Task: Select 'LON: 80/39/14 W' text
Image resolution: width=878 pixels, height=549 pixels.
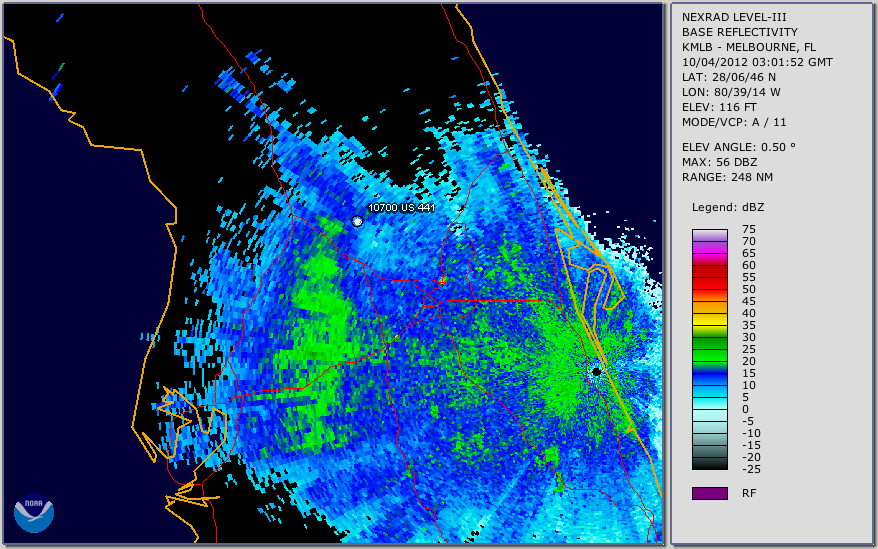Action: (731, 92)
